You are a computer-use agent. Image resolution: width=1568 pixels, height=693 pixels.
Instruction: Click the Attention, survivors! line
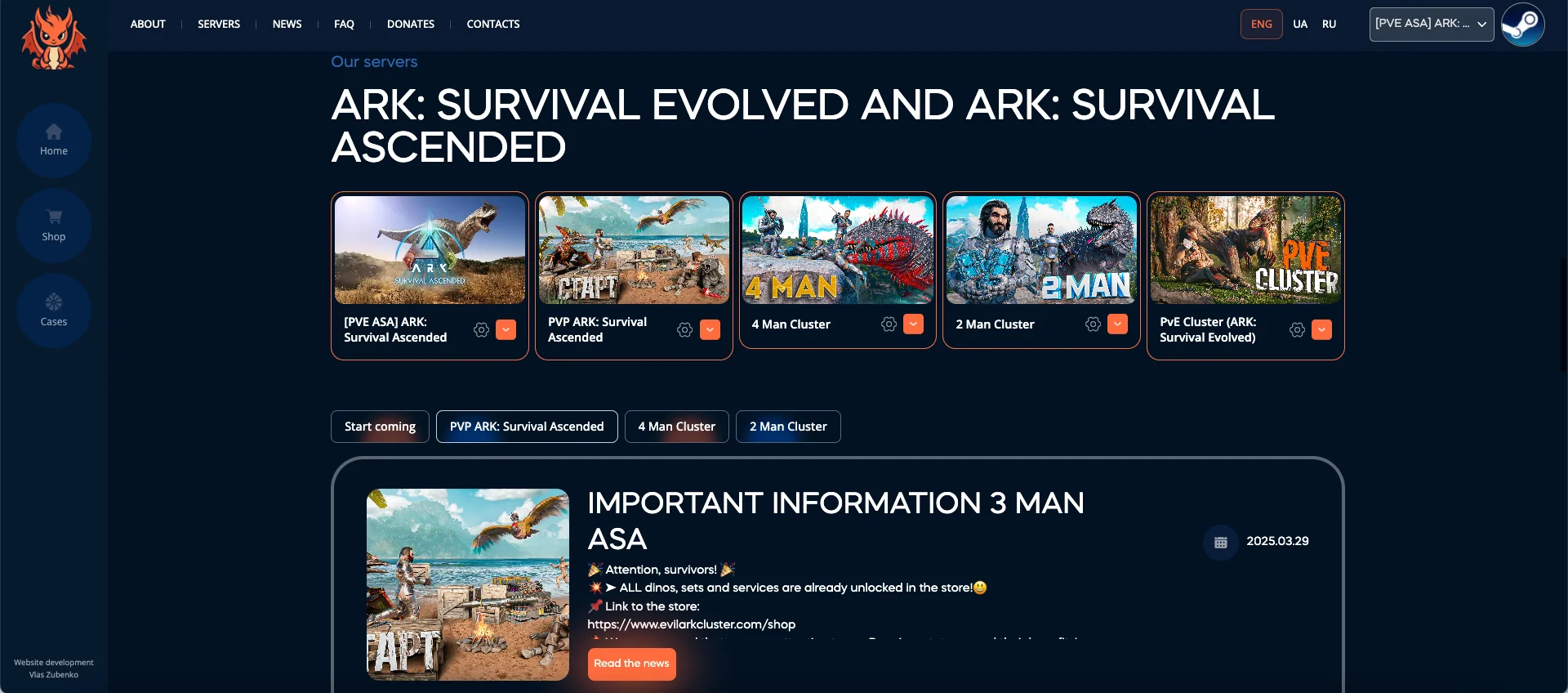coord(661,570)
